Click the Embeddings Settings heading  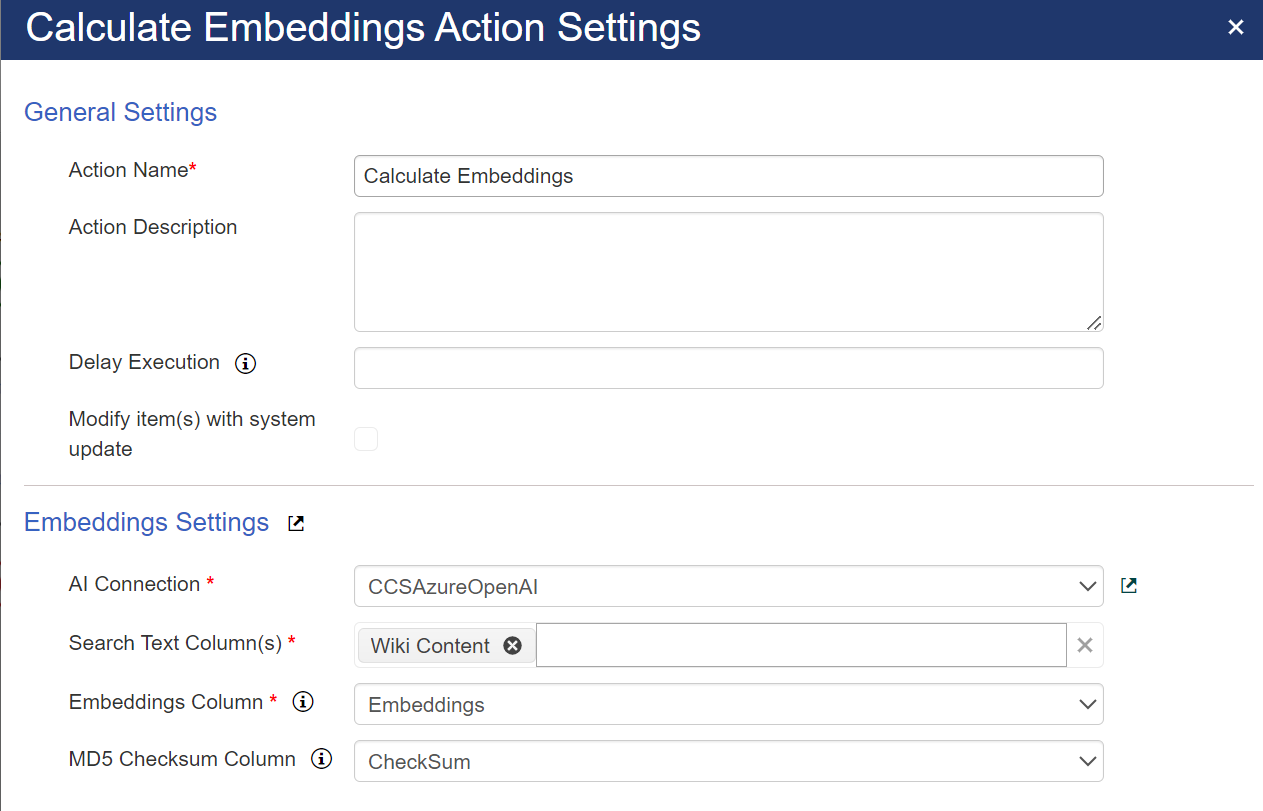pos(146,523)
